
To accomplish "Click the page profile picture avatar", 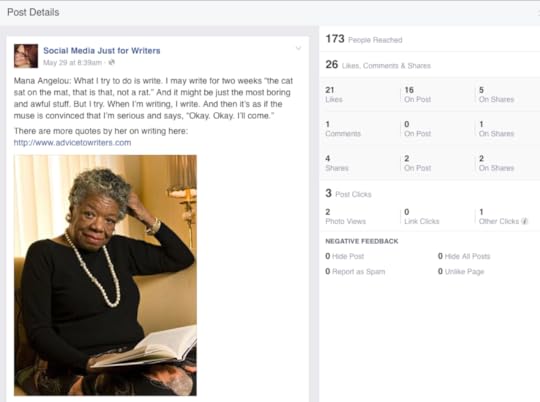I will pyautogui.click(x=26, y=56).
